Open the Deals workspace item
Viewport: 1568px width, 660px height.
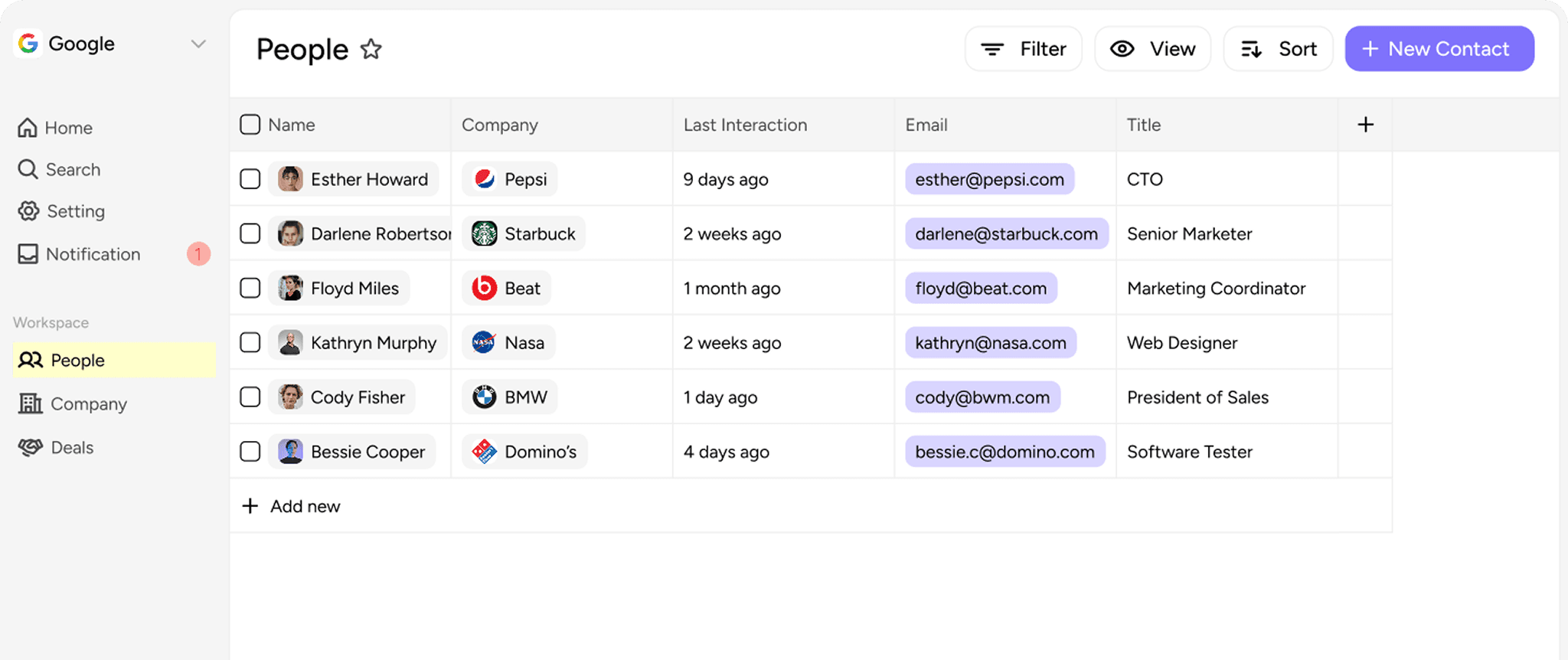pyautogui.click(x=56, y=447)
